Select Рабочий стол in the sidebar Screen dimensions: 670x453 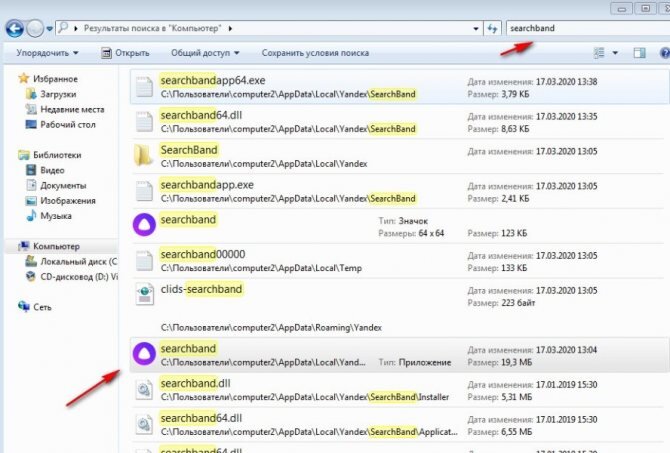pos(68,125)
